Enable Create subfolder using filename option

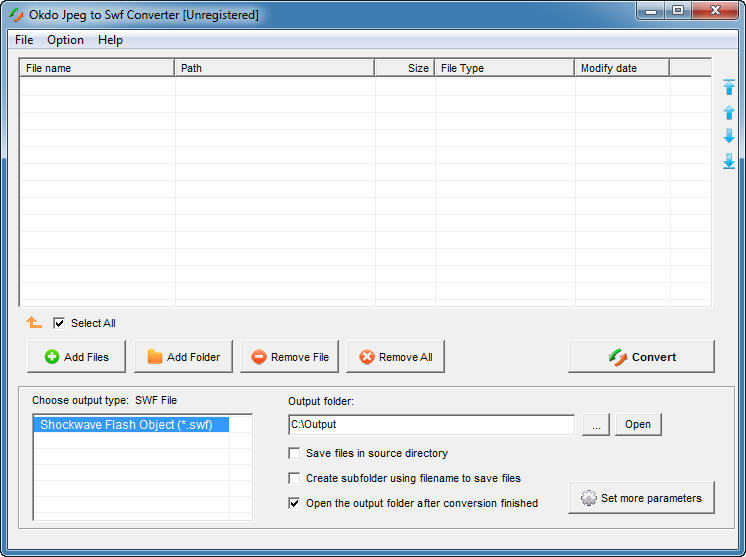tap(294, 478)
